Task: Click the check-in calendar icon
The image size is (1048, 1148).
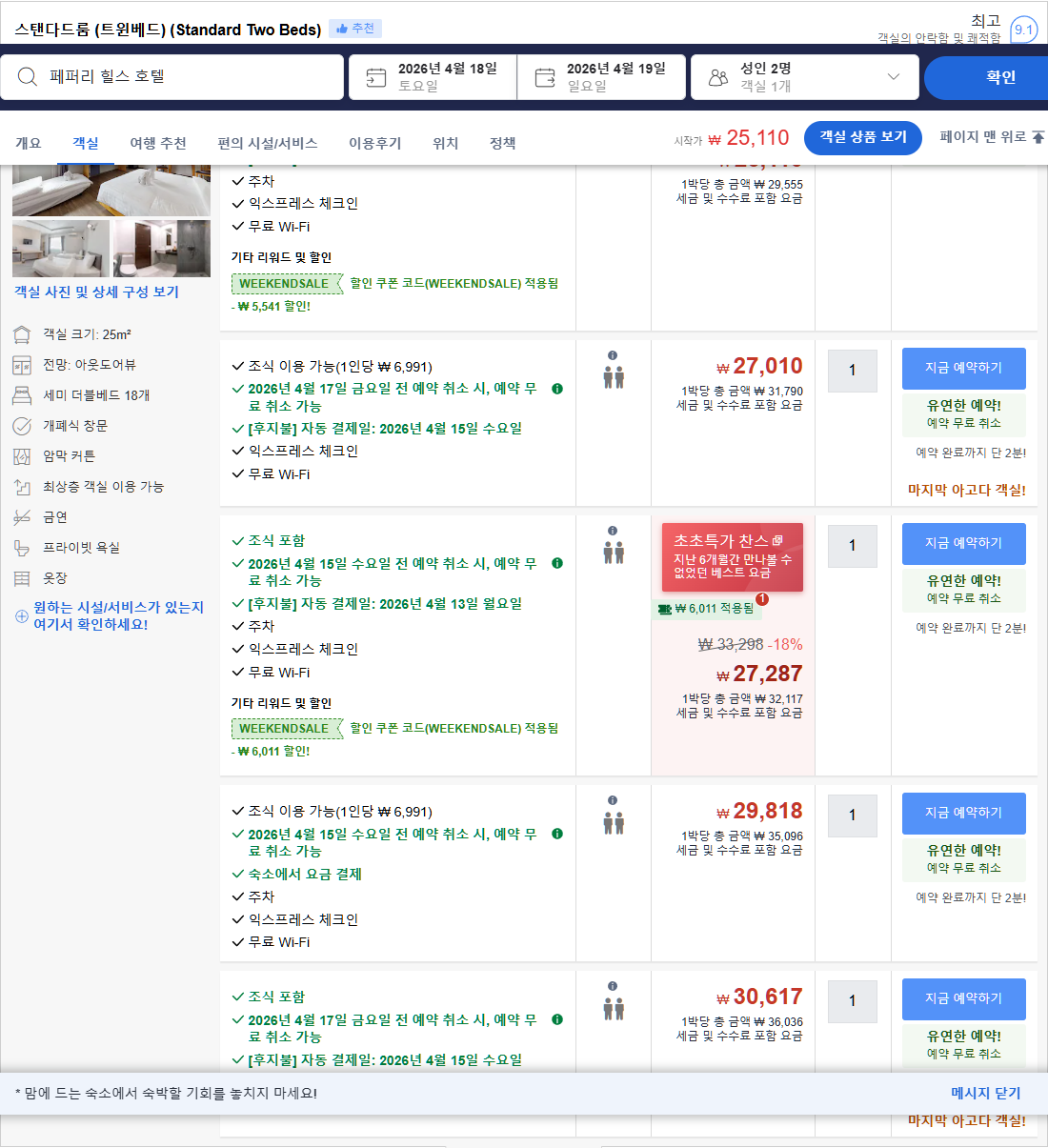Action: click(376, 77)
